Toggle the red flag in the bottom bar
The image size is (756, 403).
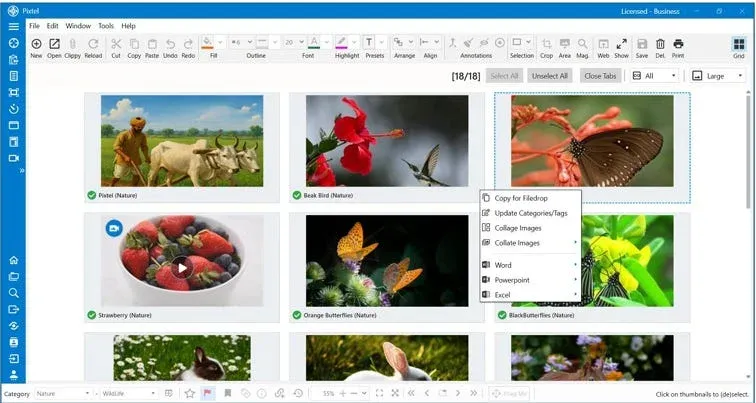click(x=208, y=393)
